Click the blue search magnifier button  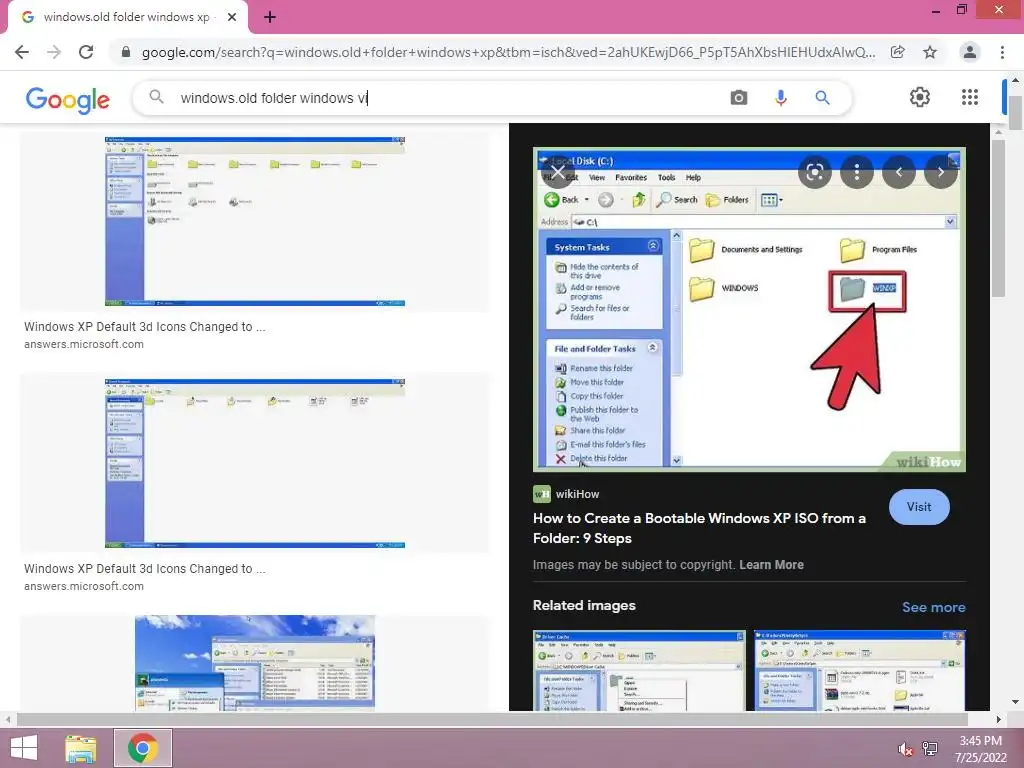822,98
